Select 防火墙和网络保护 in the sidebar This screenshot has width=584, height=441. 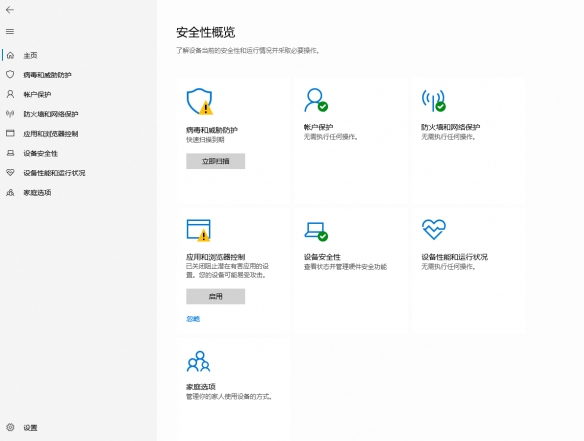[51, 114]
